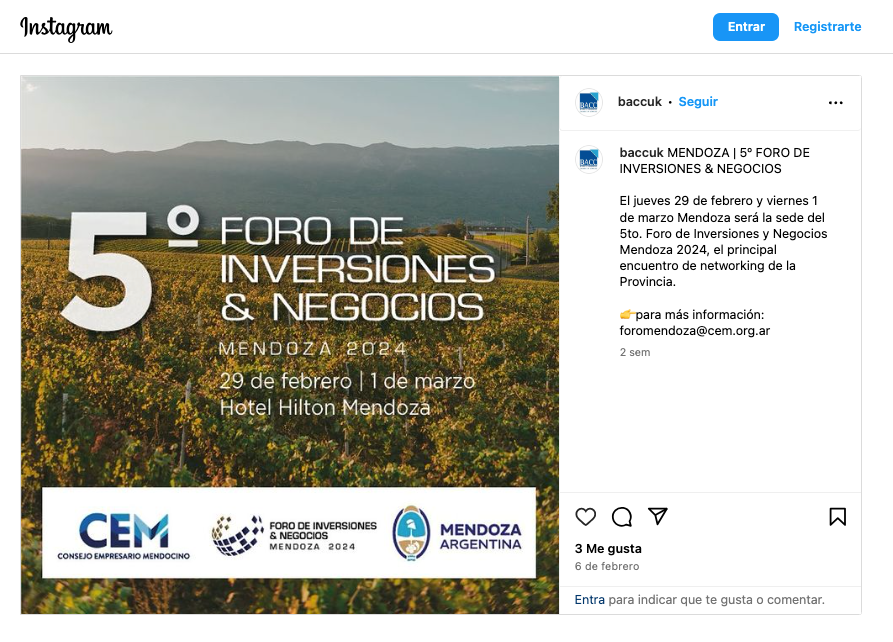View who liked via "3 Me gusta"
The height and width of the screenshot is (642, 893).
(x=608, y=549)
